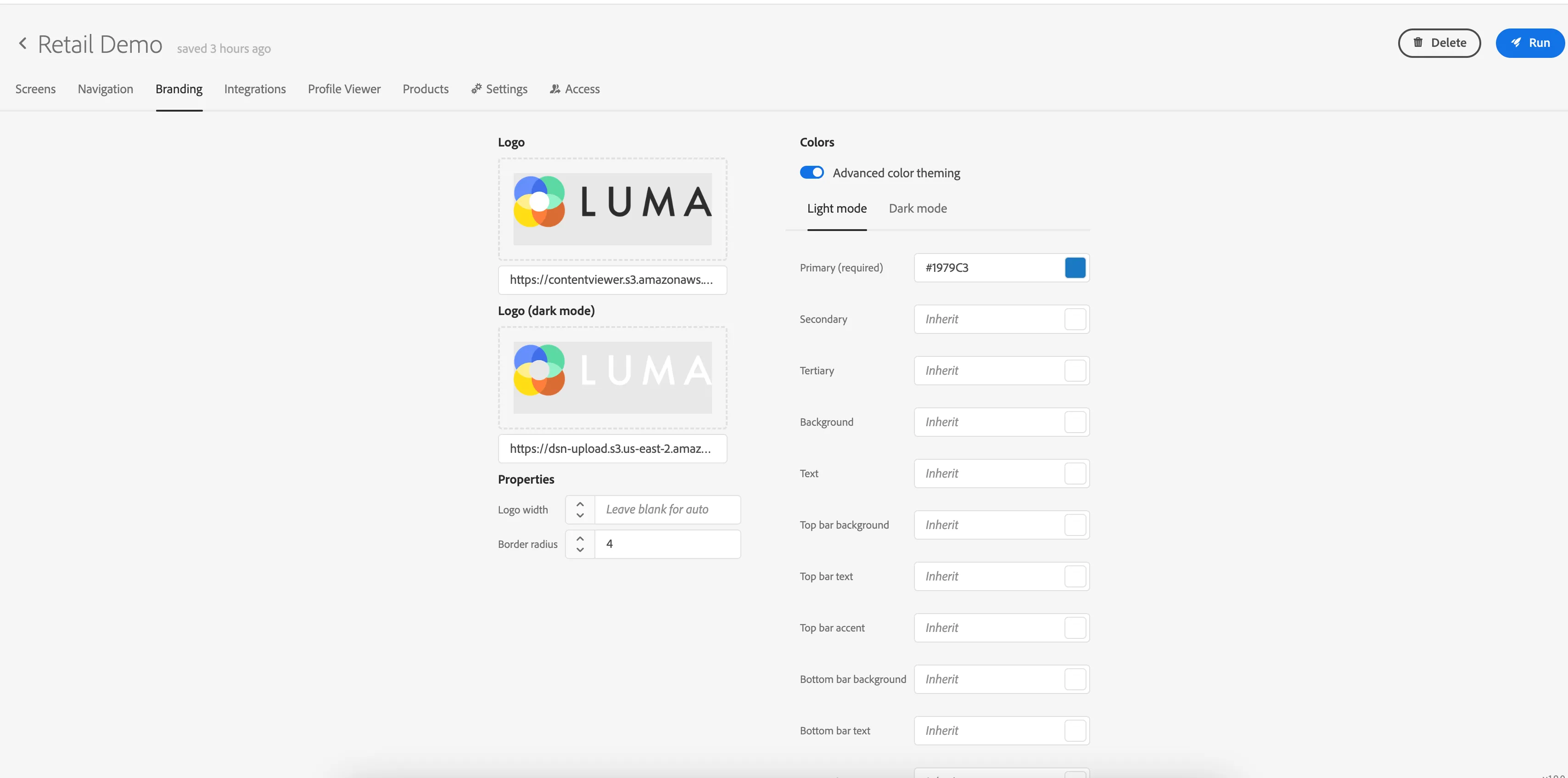Open the Text color swatch
This screenshot has height=778, width=1568.
pos(1075,474)
